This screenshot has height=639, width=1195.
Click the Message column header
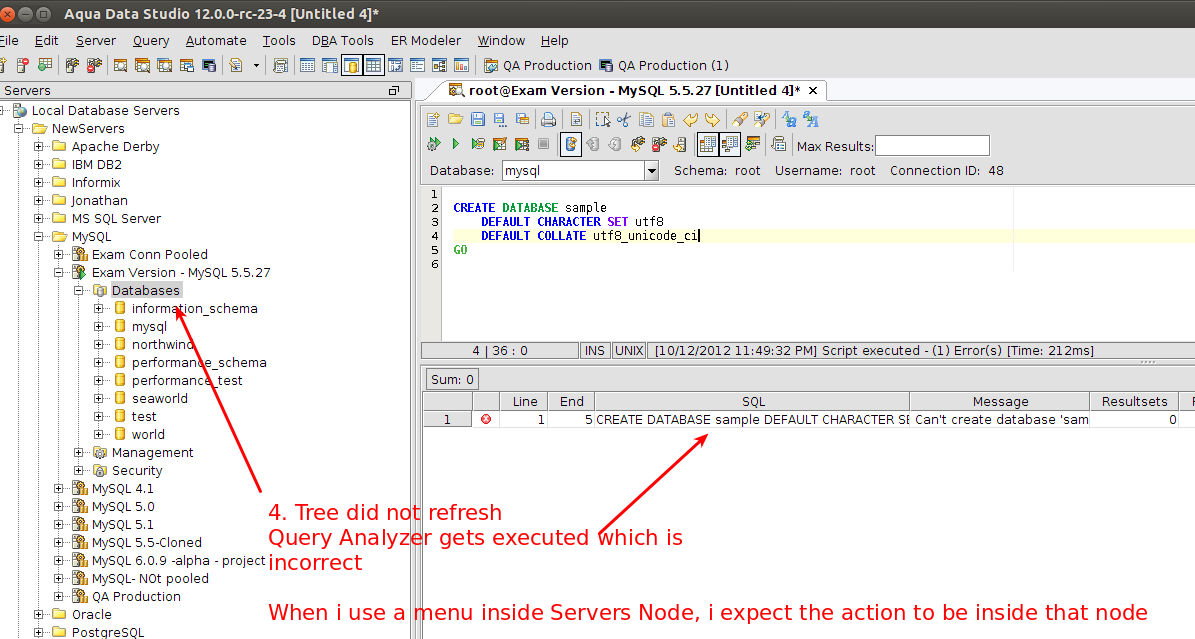pyautogui.click(x=1000, y=402)
